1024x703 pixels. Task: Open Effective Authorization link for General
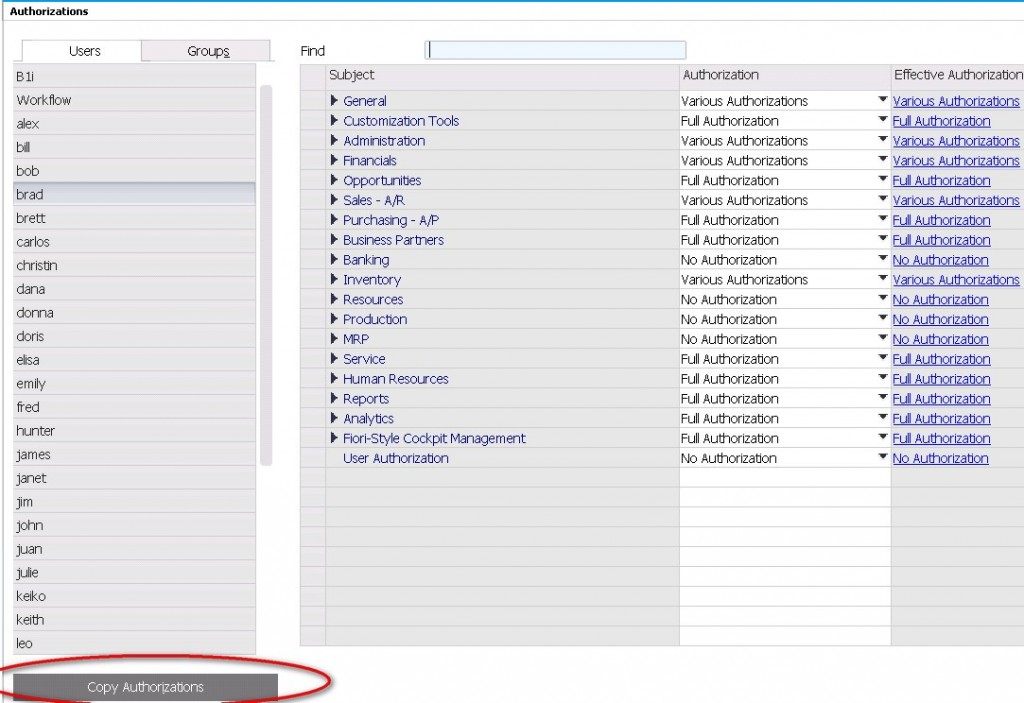(955, 101)
